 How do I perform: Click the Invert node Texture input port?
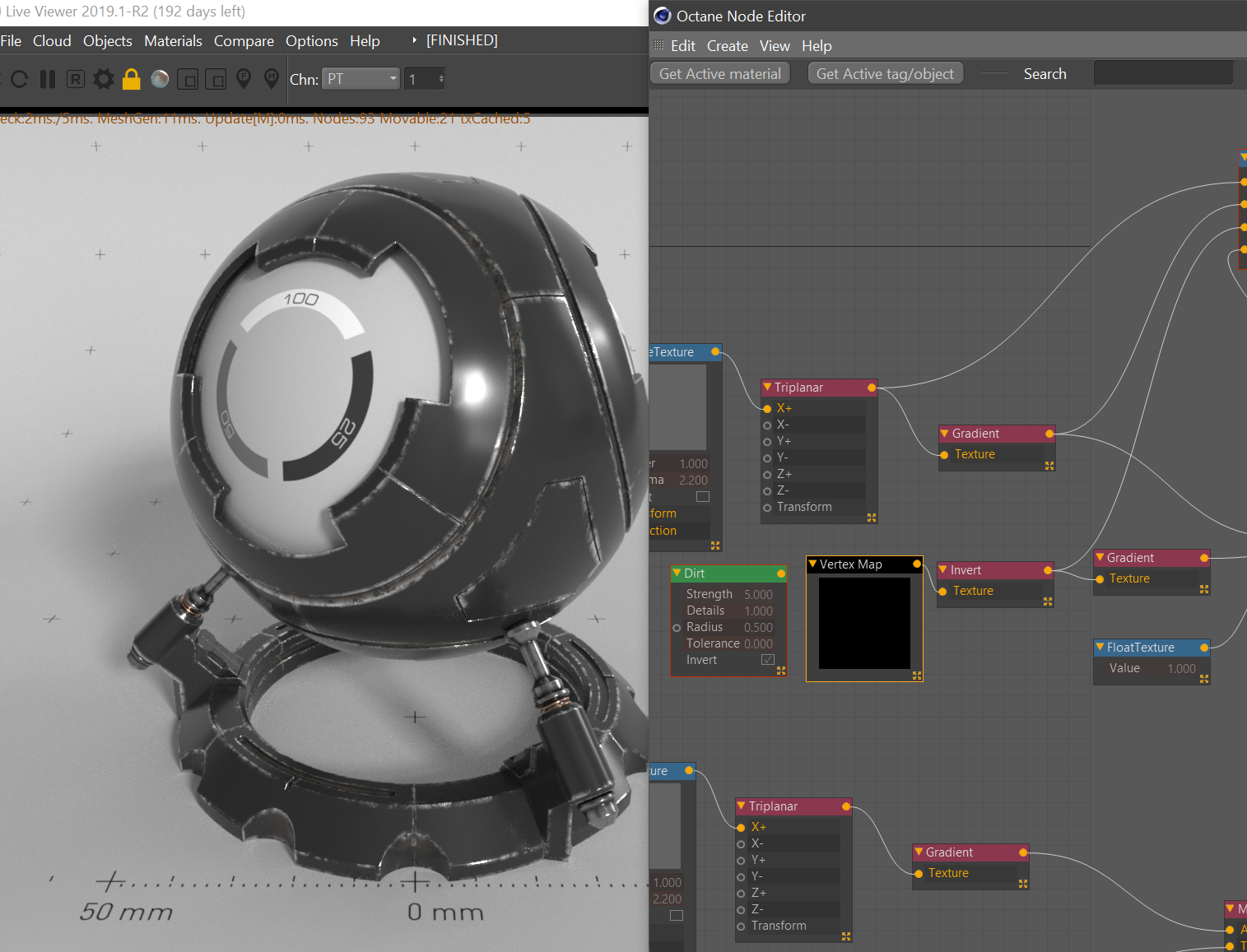943,591
